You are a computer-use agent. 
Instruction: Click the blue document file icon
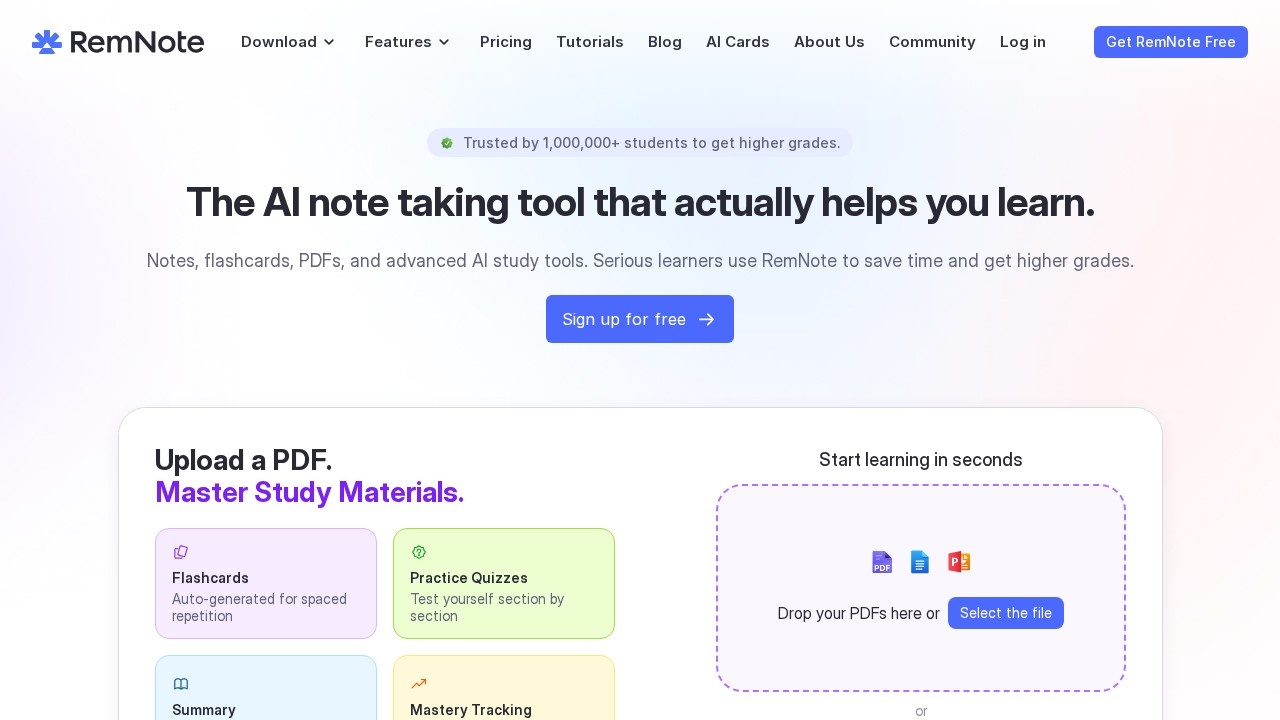pos(920,562)
